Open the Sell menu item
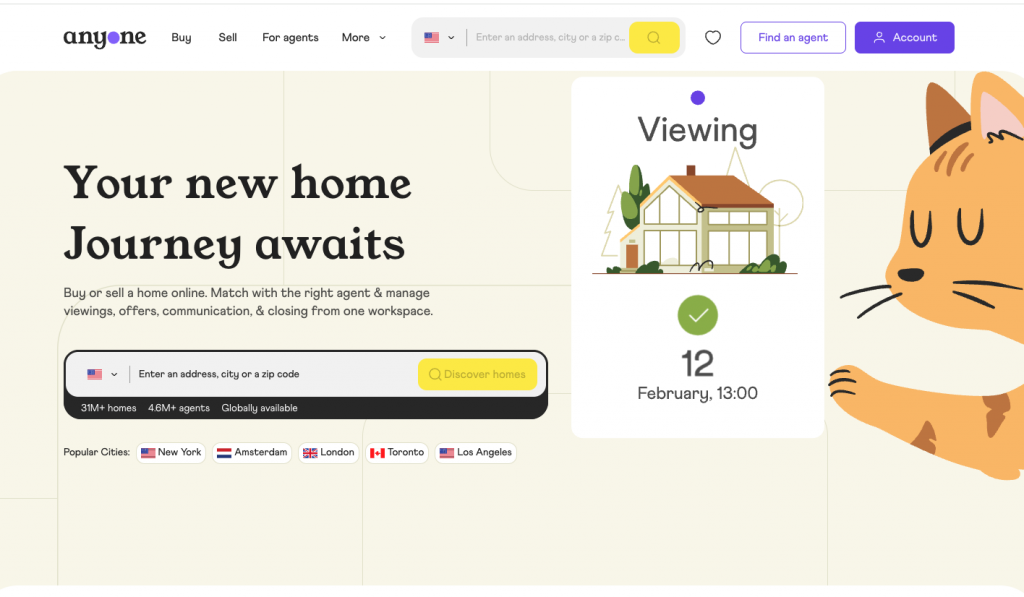Screen dimensions: 1024x597 (227, 38)
